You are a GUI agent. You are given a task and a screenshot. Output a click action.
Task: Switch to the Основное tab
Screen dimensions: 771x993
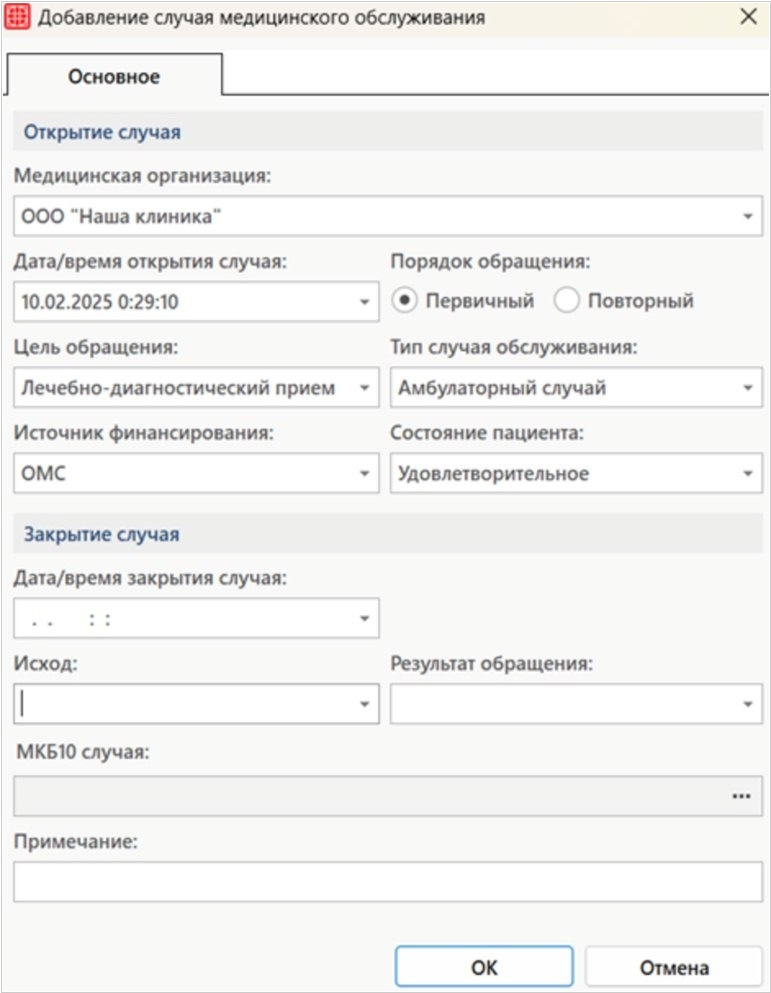click(x=114, y=76)
